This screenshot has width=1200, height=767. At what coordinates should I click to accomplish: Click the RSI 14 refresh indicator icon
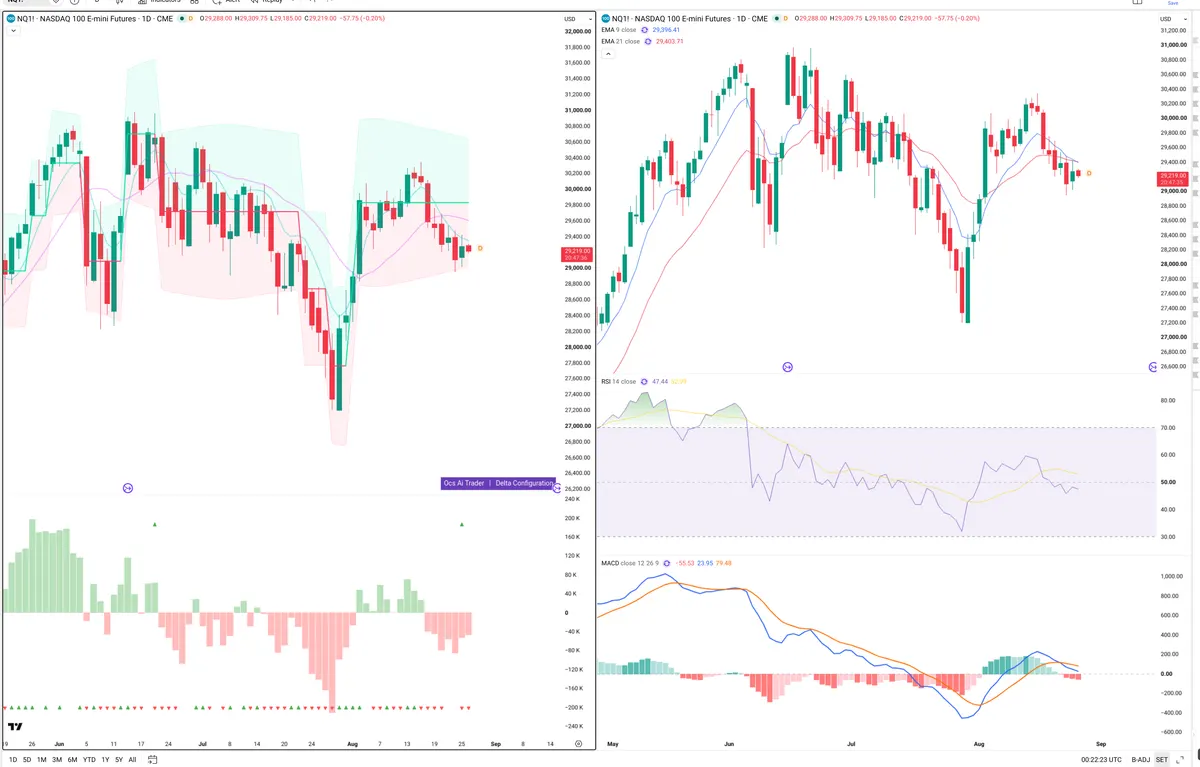(x=644, y=381)
